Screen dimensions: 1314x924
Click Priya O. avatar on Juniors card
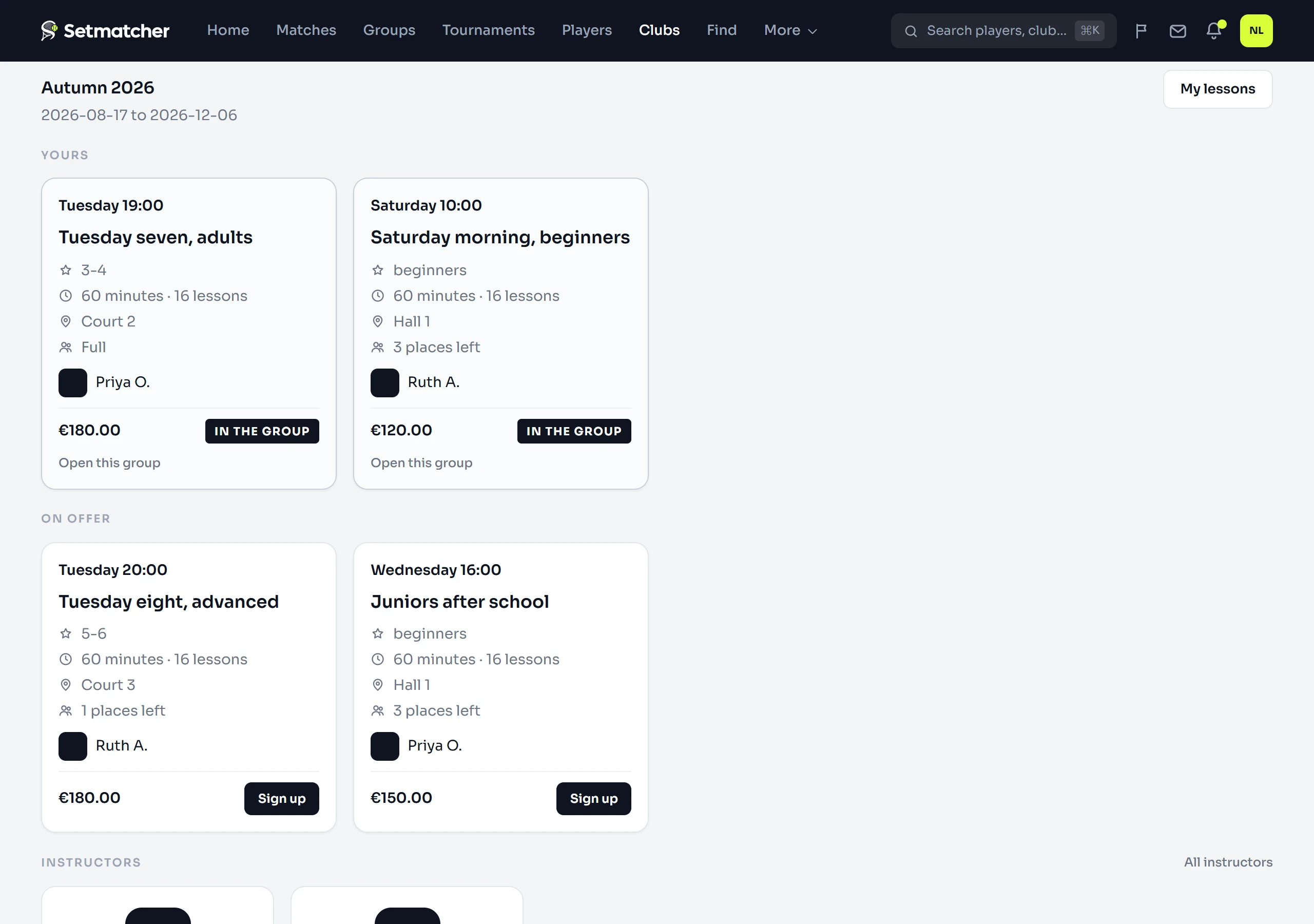tap(384, 746)
